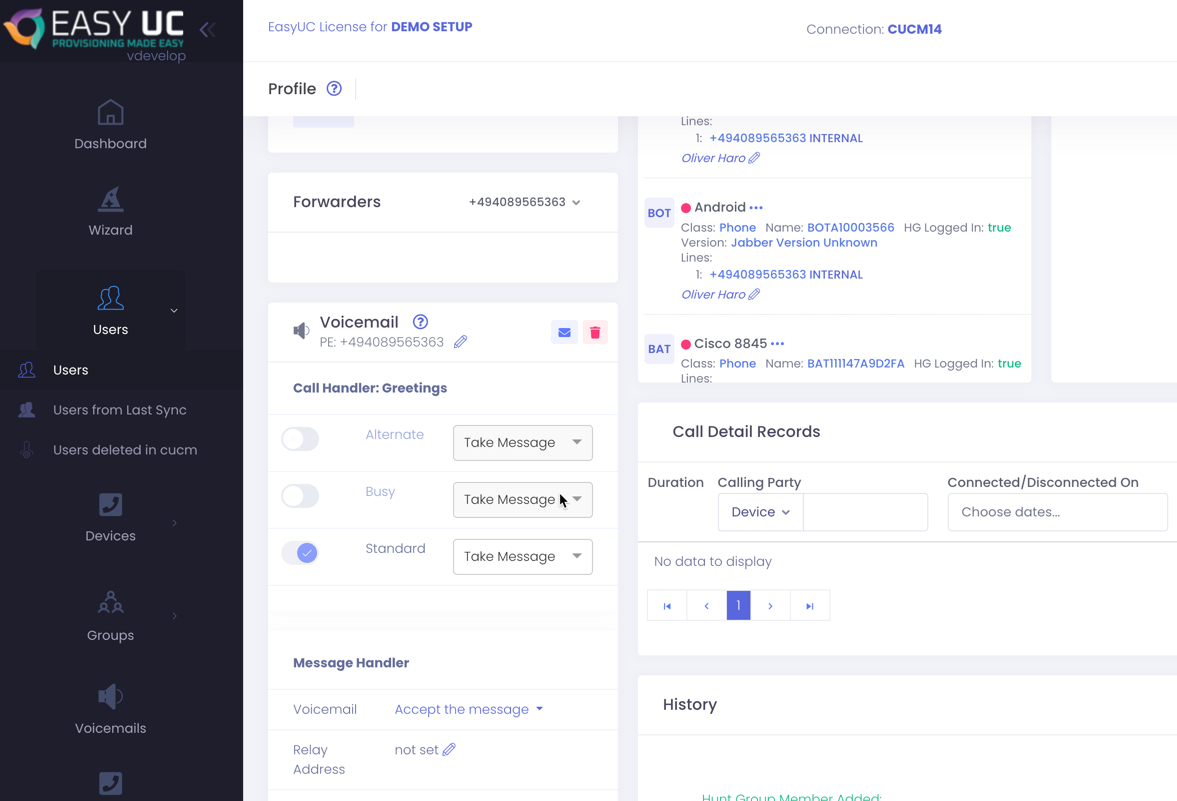1177x801 pixels.
Task: Open Cisco 8845 three-dots menu
Action: tap(777, 344)
